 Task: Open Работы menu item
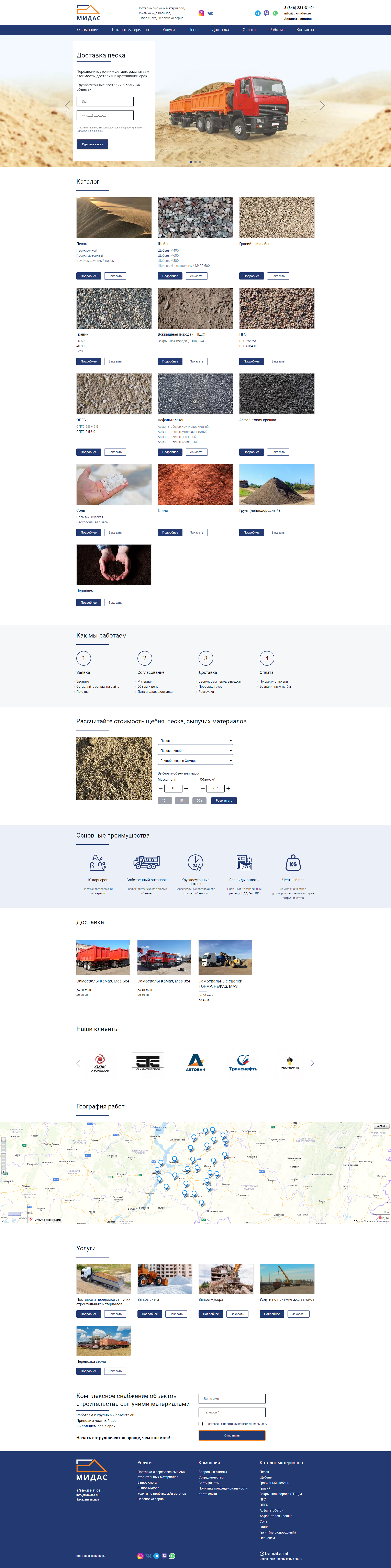click(276, 30)
